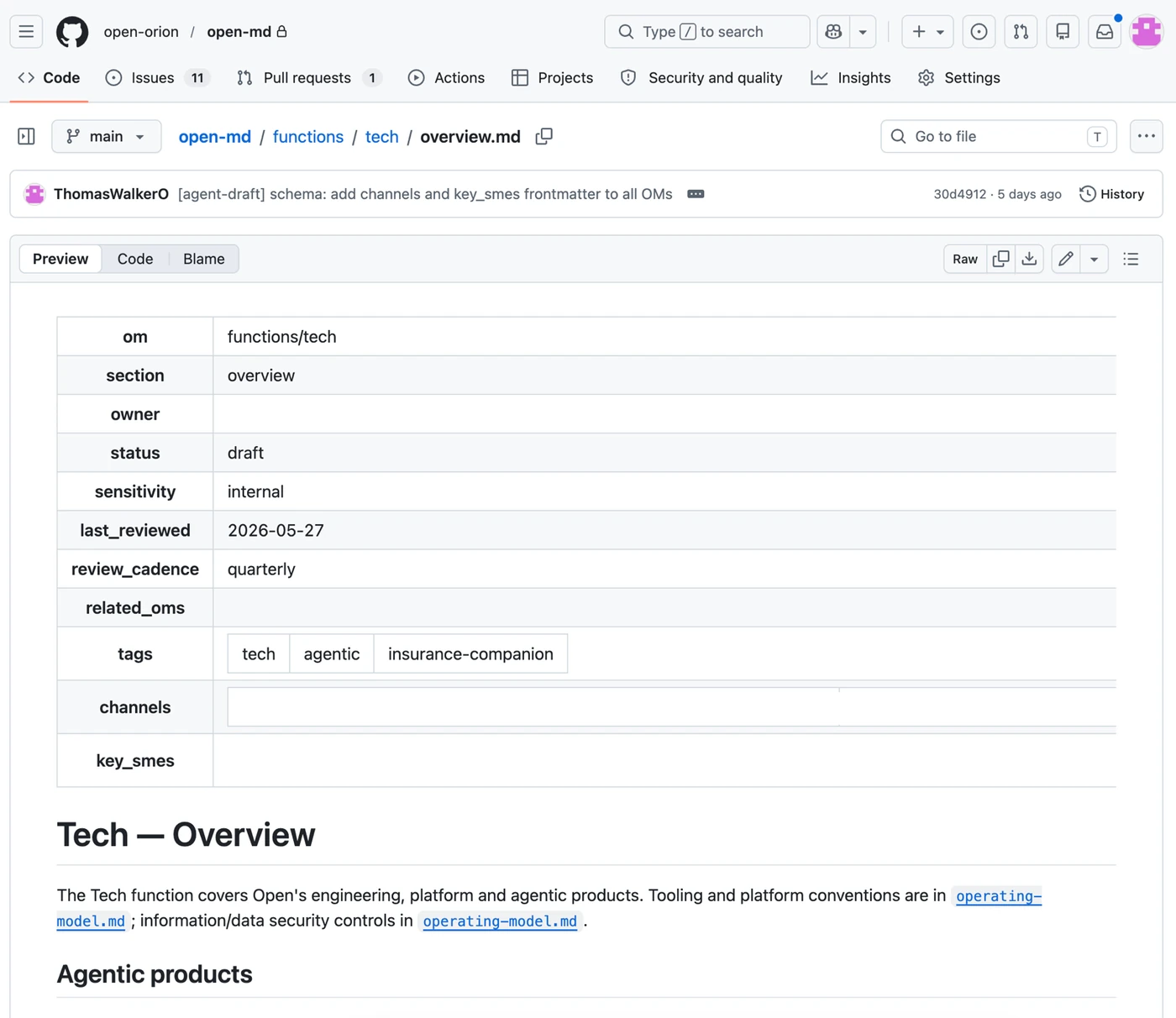This screenshot has width=1176, height=1018.
Task: Open the global navigation hamburger menu
Action: coord(26,32)
